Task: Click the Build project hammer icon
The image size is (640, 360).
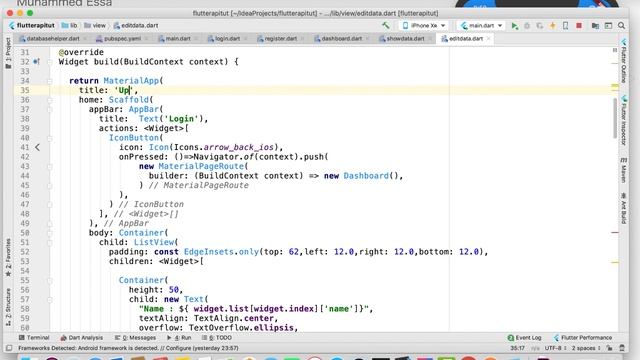Action: (385, 25)
